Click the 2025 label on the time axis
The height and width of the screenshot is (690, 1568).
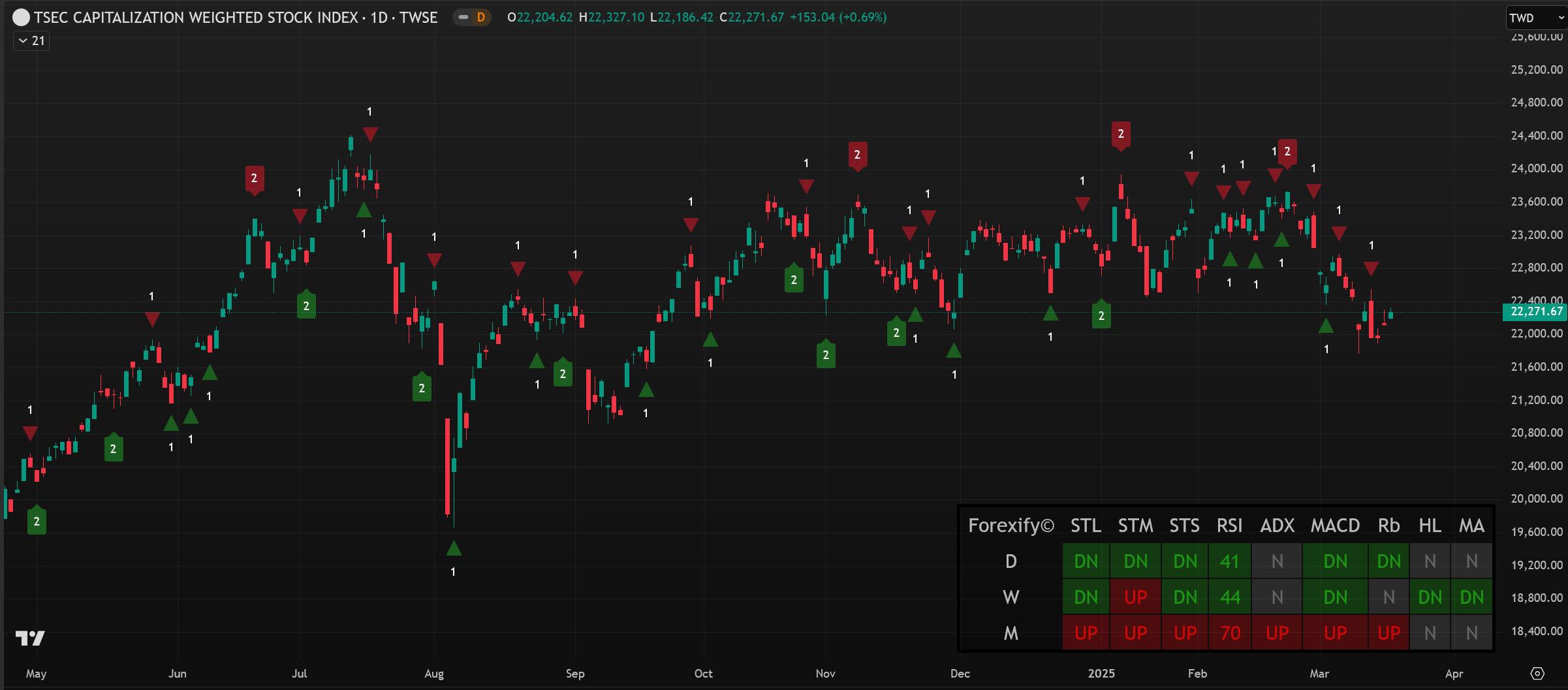[x=1101, y=673]
